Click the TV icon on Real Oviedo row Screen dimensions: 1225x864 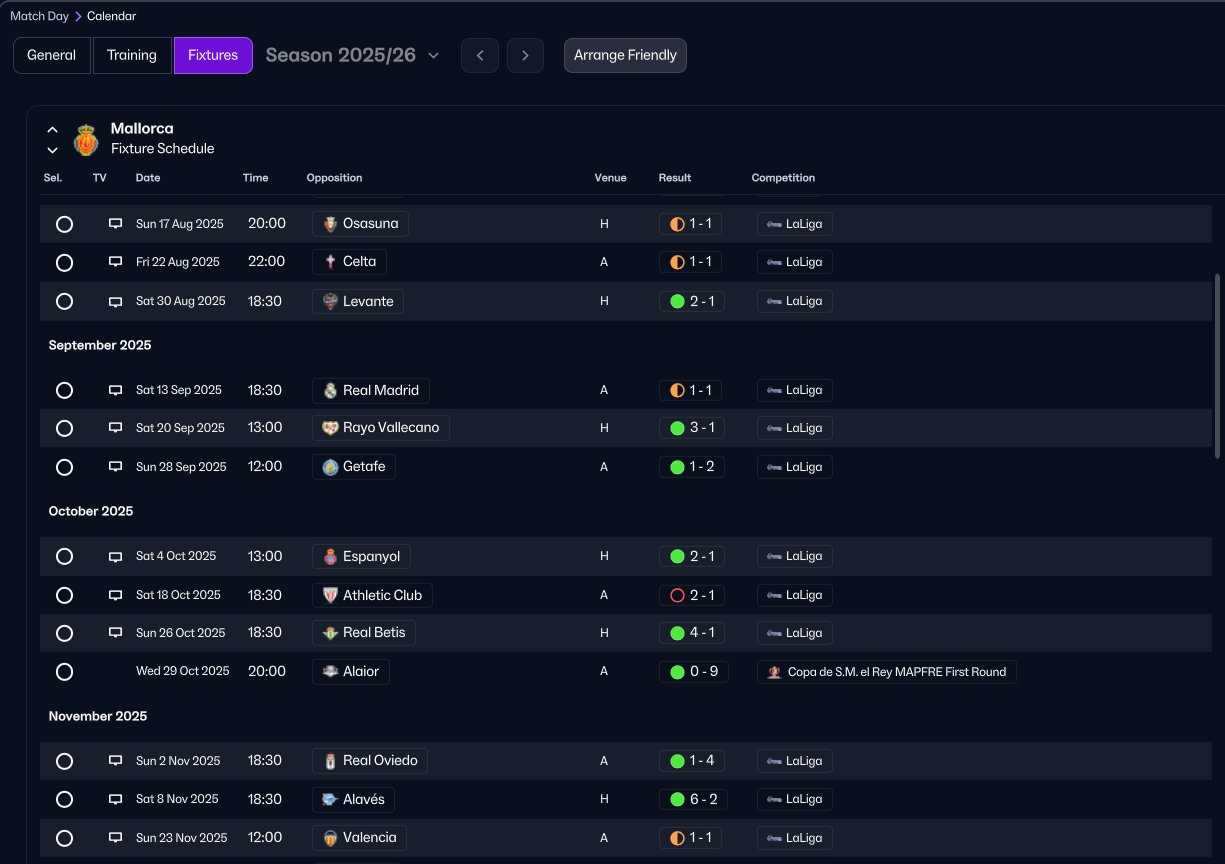[x=116, y=761]
